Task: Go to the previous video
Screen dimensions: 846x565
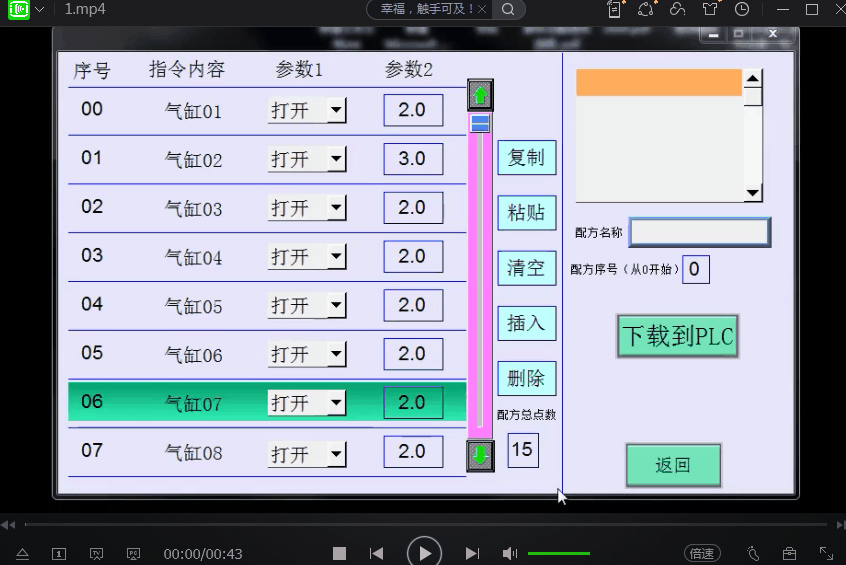Action: [x=376, y=553]
